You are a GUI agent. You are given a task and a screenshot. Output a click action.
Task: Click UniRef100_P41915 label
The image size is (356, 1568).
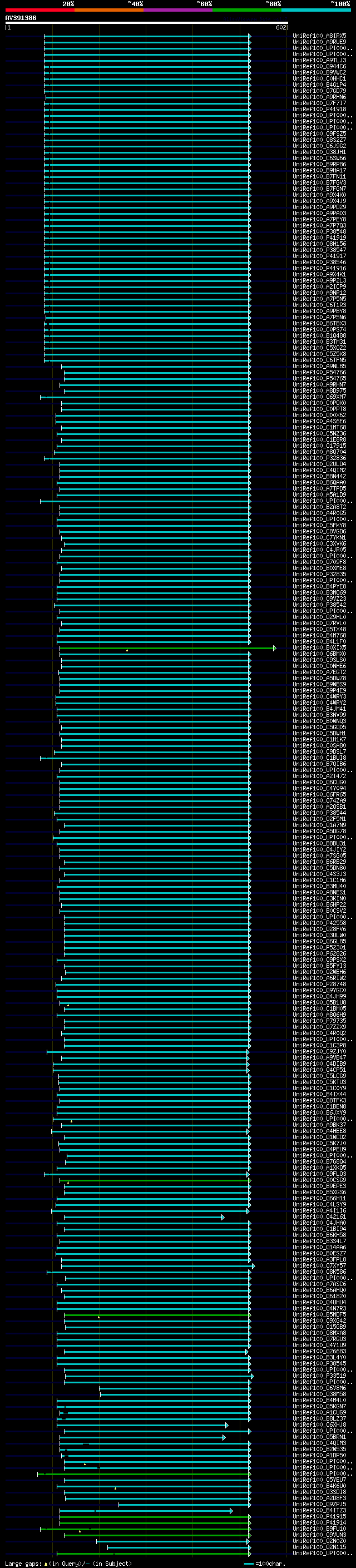(319, 1516)
